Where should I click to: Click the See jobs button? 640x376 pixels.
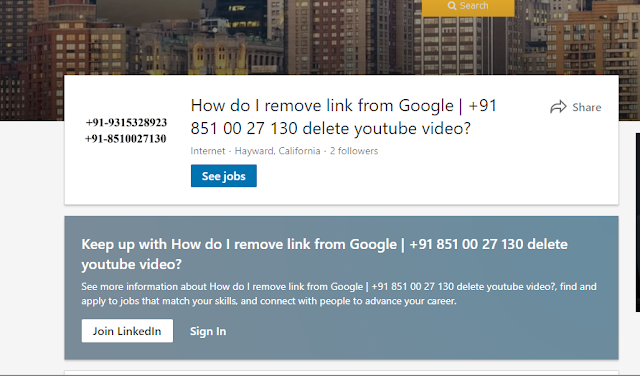tap(224, 176)
